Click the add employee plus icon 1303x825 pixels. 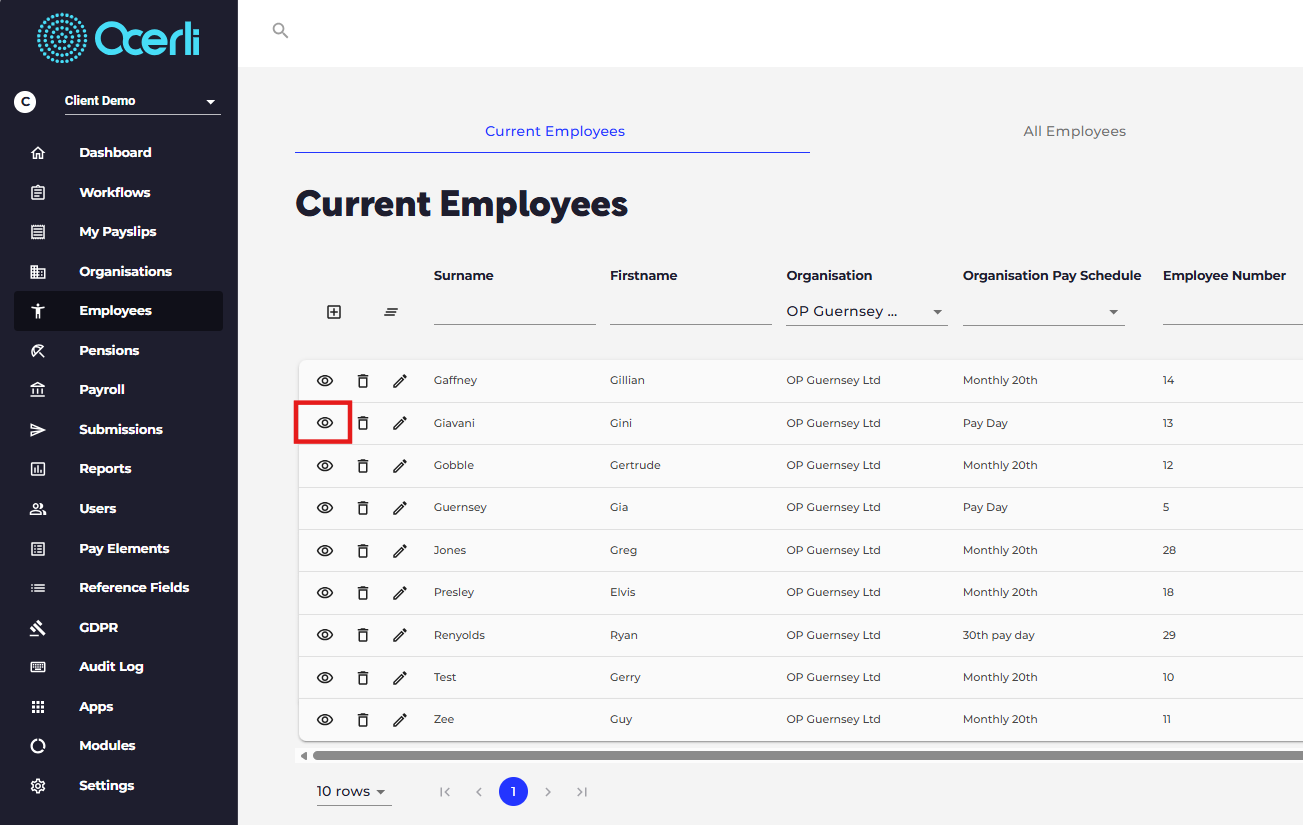[334, 312]
